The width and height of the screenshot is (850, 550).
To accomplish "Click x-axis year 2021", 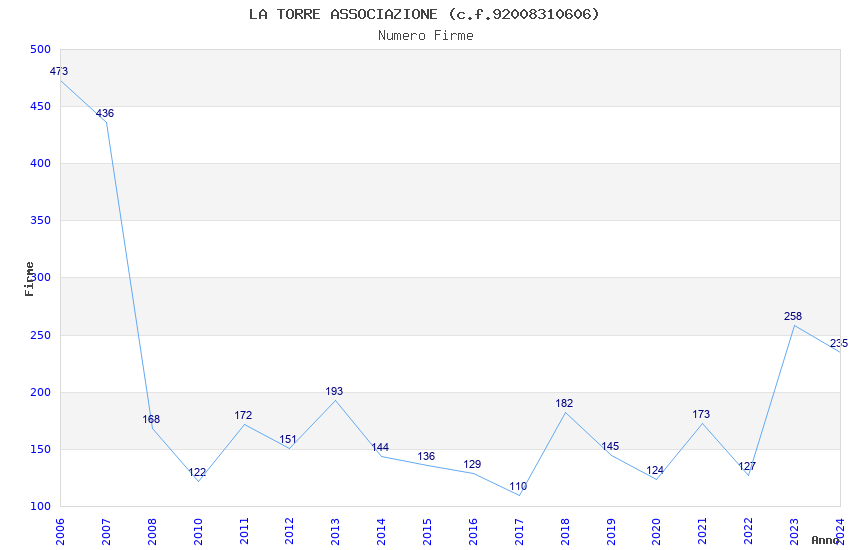I will [702, 531].
